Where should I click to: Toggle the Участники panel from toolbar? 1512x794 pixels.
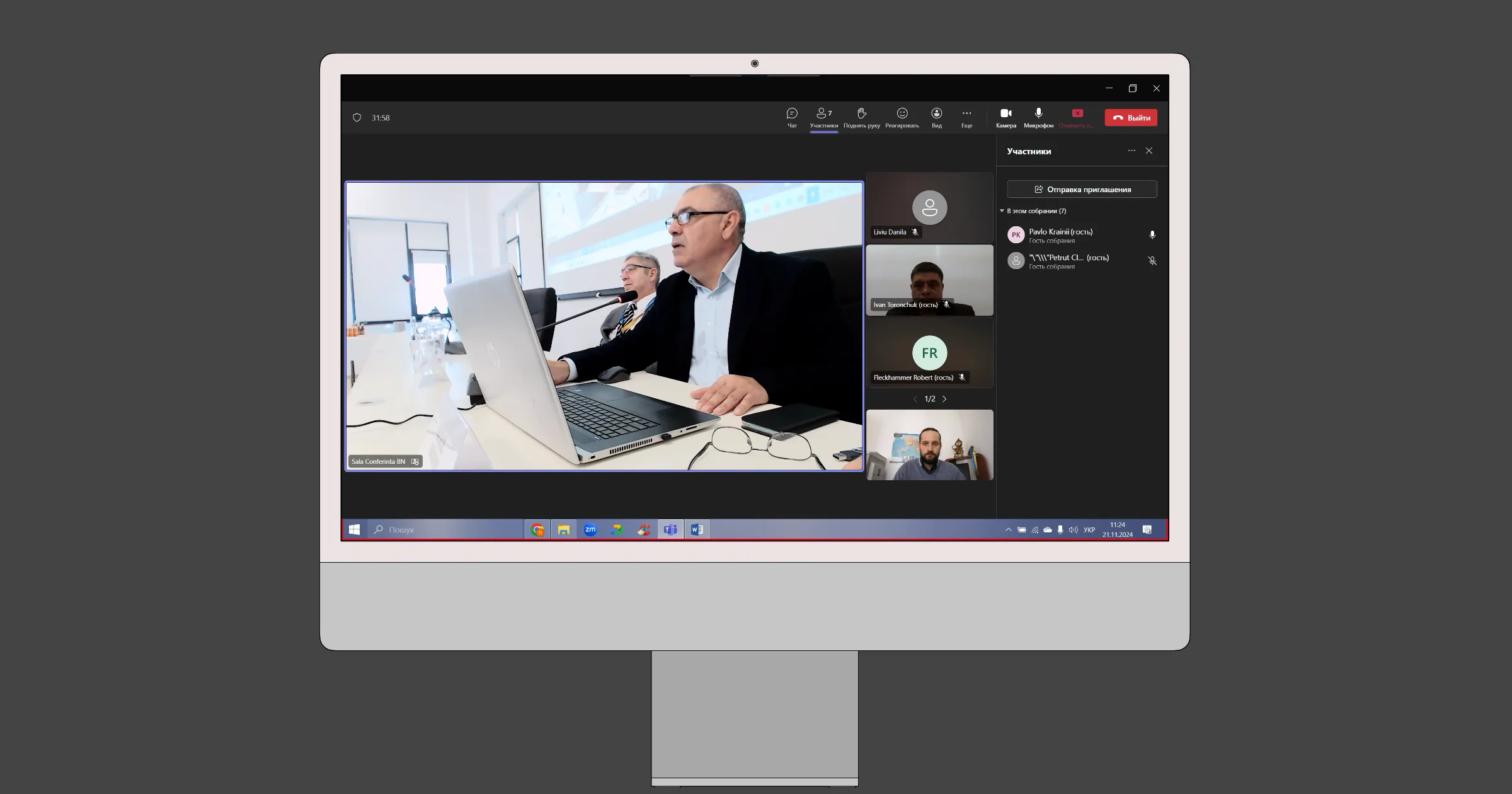[823, 118]
